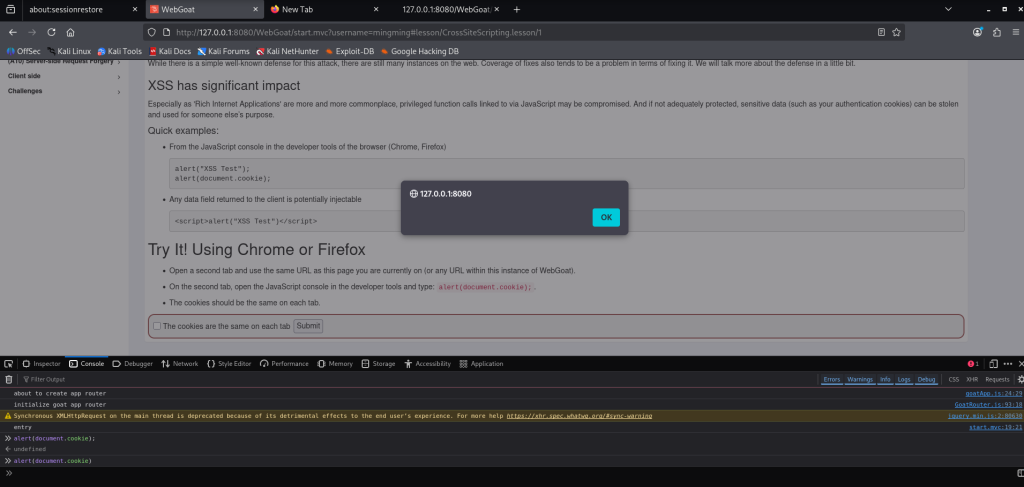
Task: Clear the console with the trash icon
Action: pyautogui.click(x=8, y=379)
